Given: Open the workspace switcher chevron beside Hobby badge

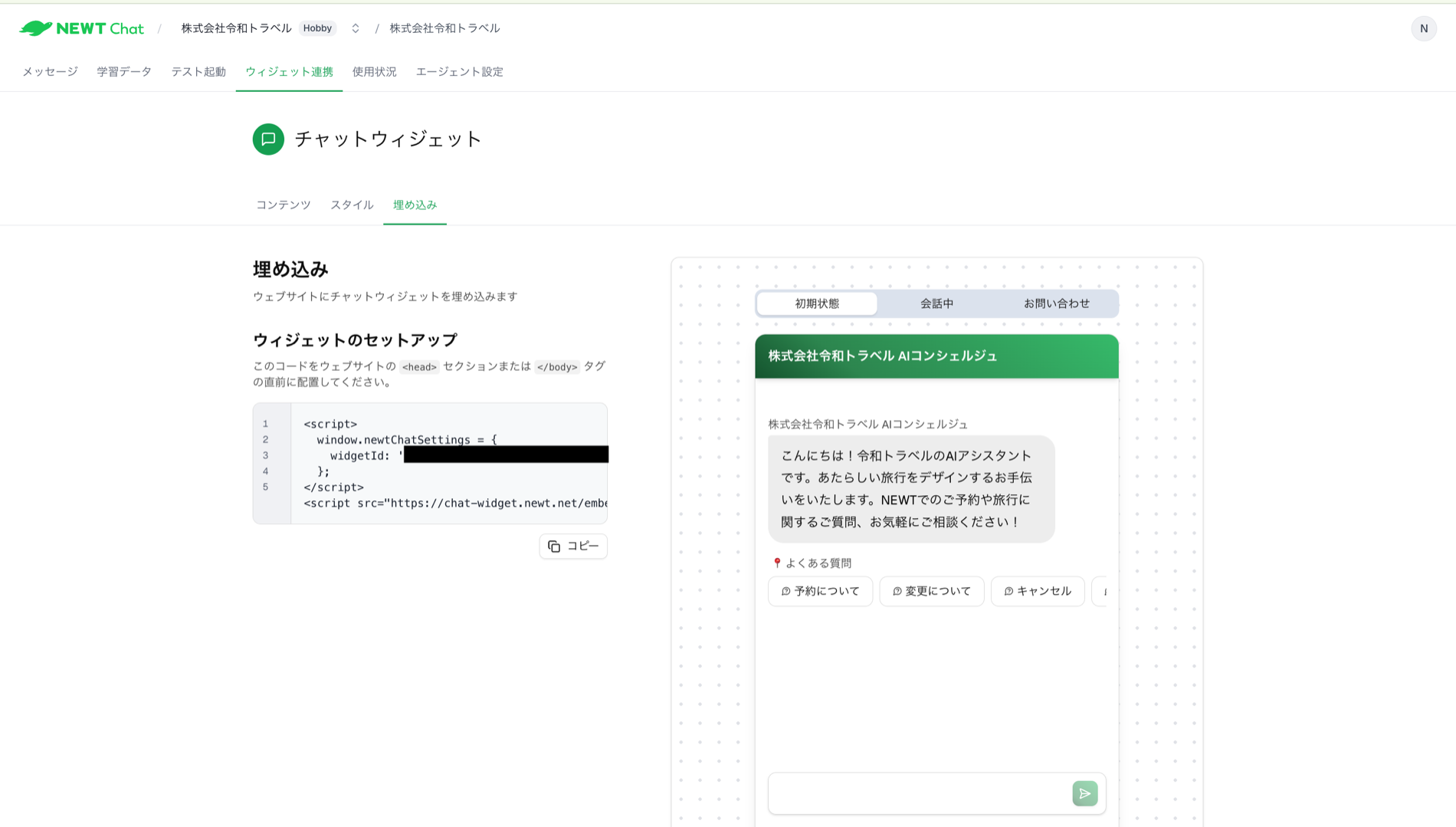Looking at the screenshot, I should [354, 28].
